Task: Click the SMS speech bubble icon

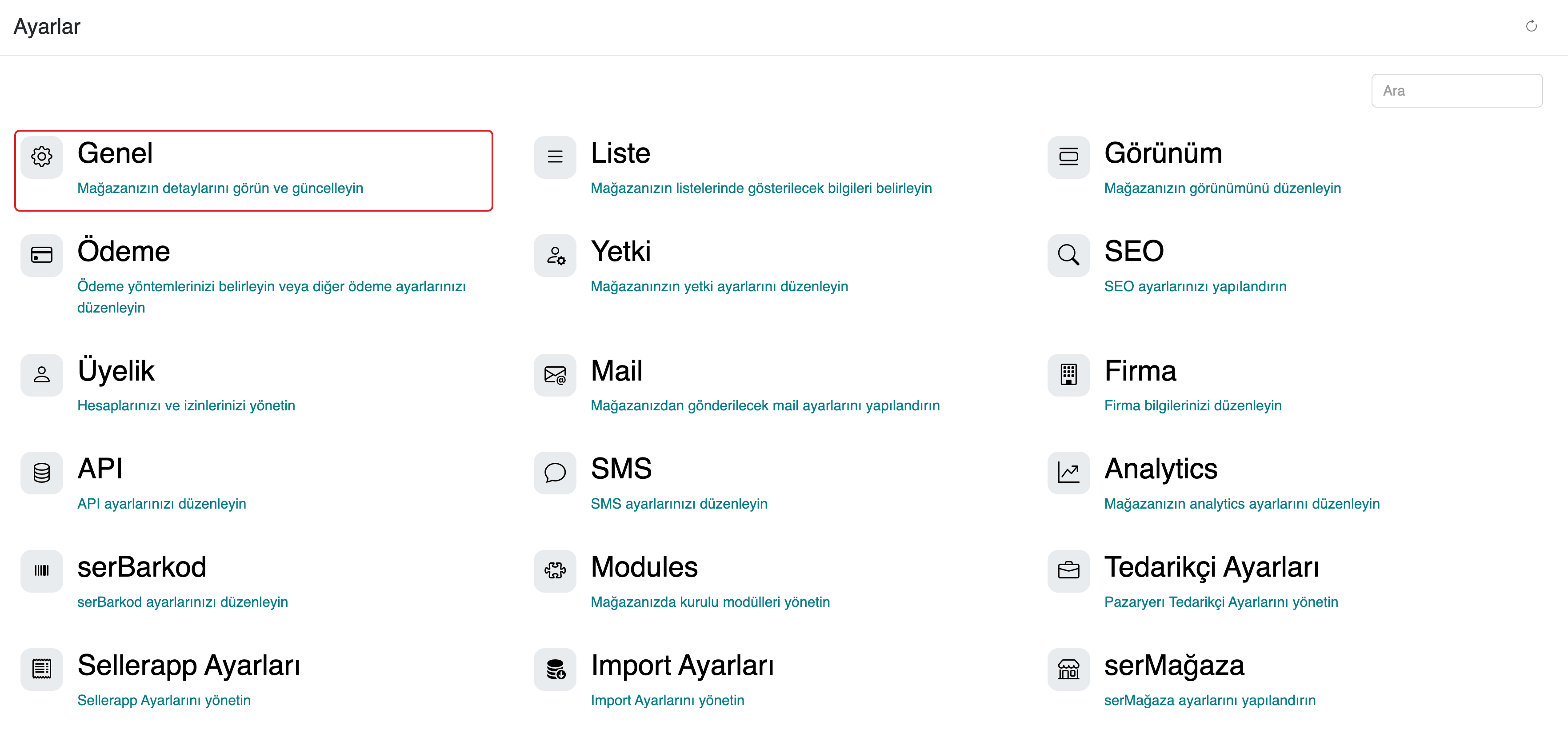Action: (x=555, y=473)
